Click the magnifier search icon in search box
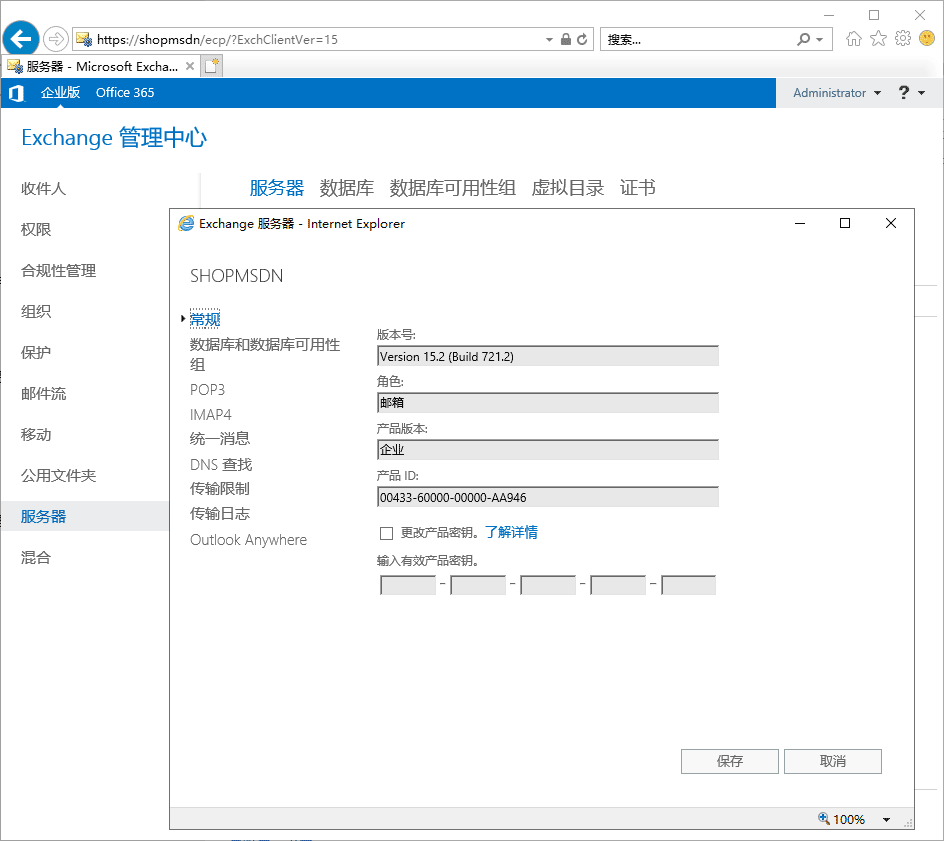The image size is (944, 841). (x=803, y=39)
